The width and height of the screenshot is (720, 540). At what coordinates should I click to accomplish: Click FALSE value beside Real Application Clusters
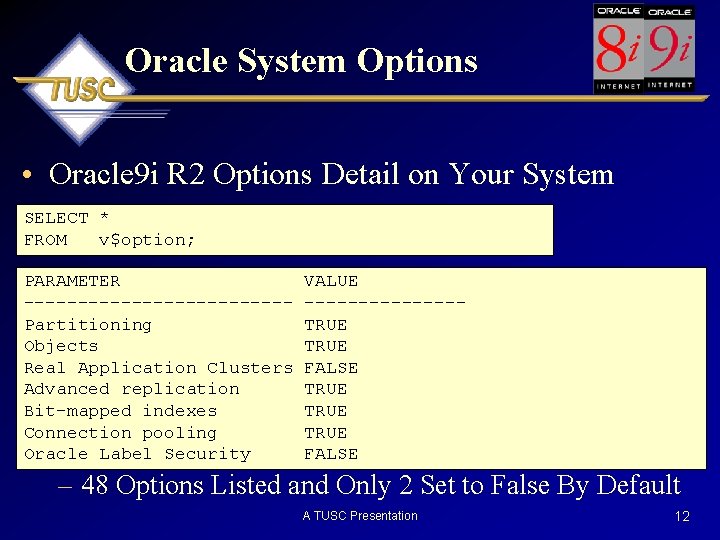331,368
